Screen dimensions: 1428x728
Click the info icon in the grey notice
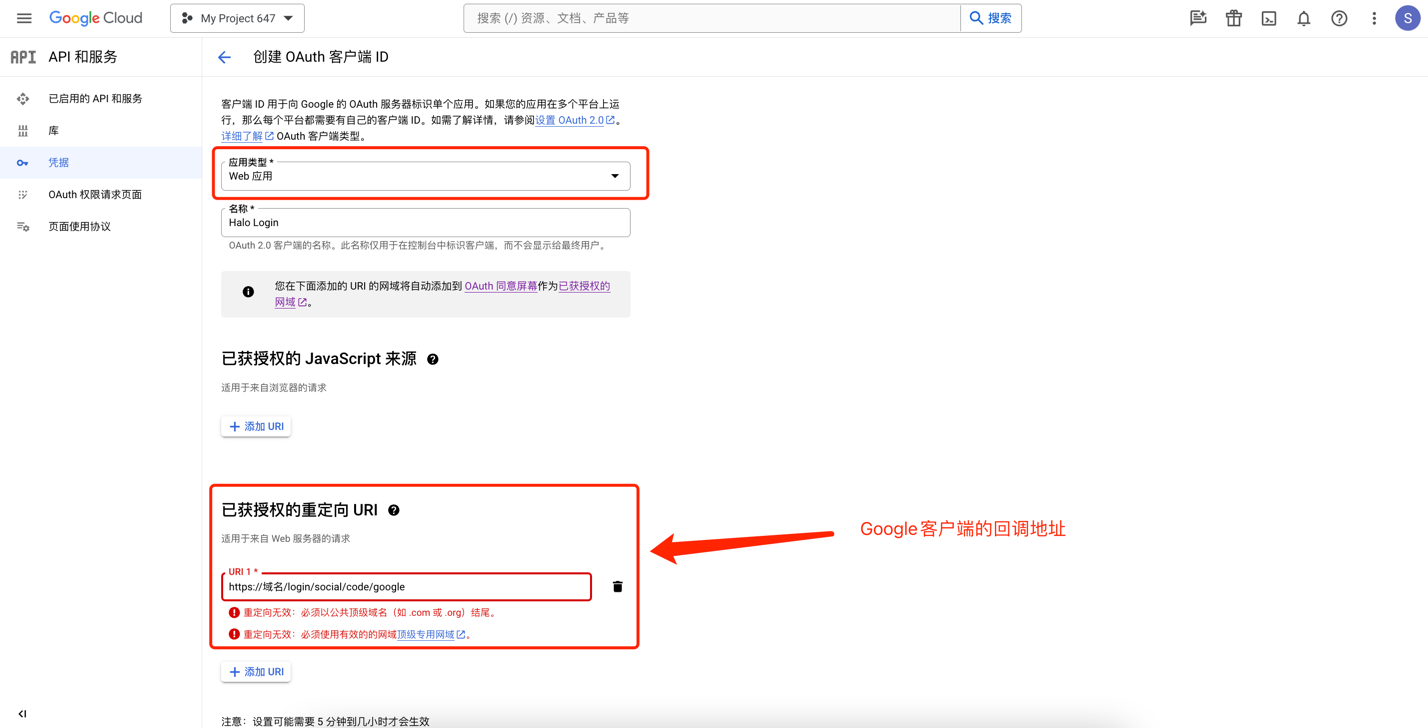pos(248,292)
